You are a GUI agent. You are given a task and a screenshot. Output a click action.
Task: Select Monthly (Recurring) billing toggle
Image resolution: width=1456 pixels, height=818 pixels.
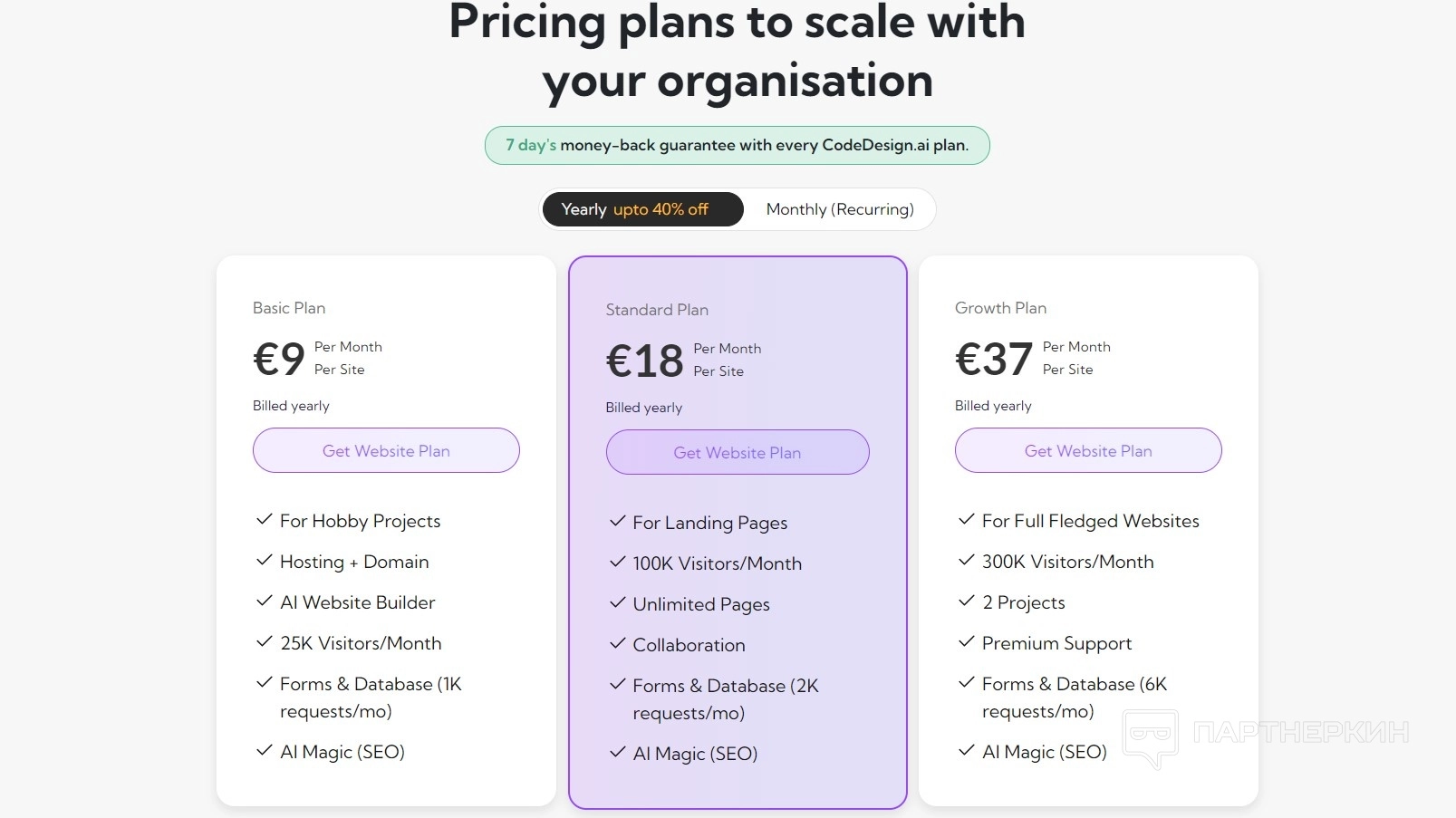pos(839,209)
